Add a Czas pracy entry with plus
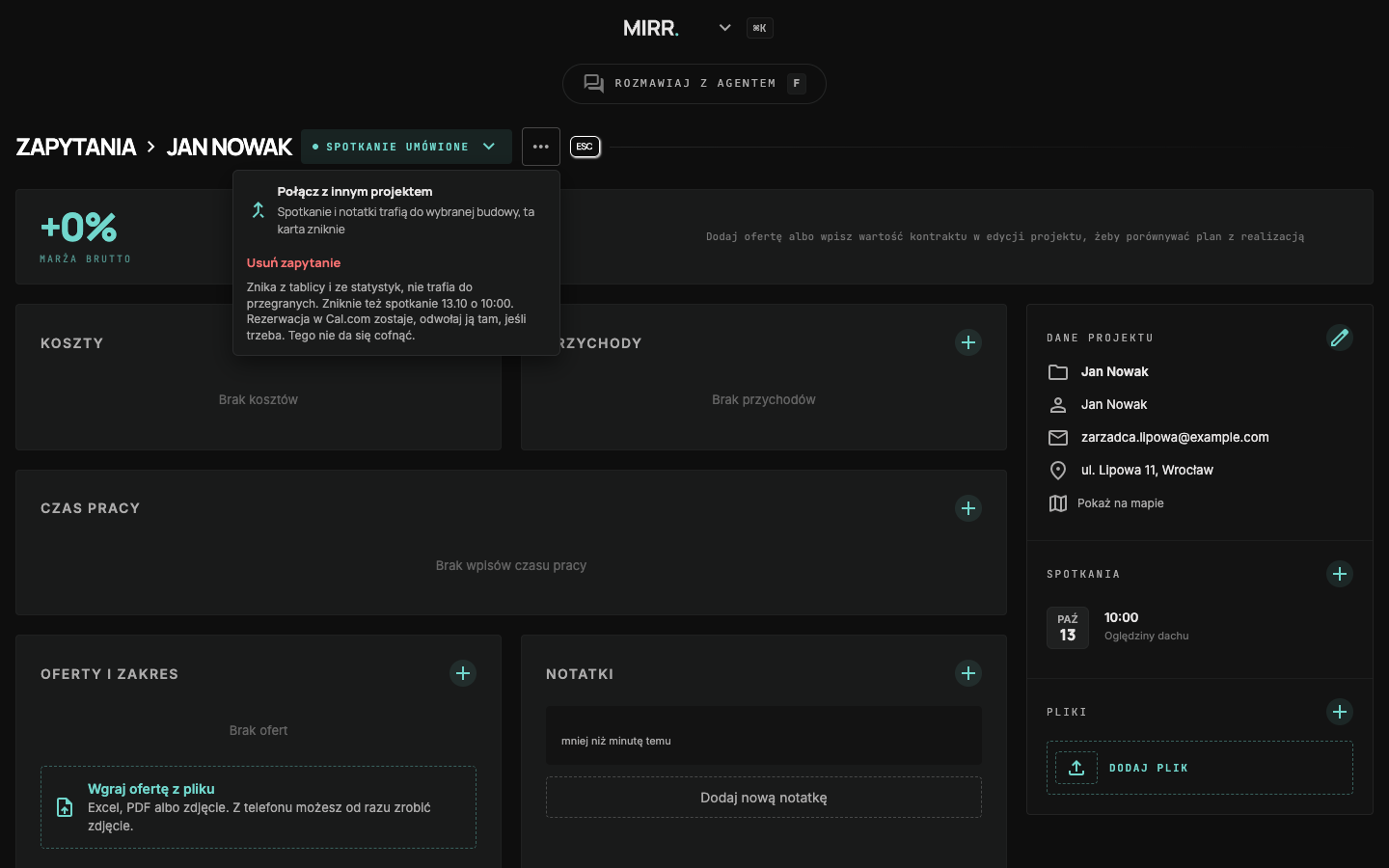The height and width of the screenshot is (868, 1389). click(967, 508)
